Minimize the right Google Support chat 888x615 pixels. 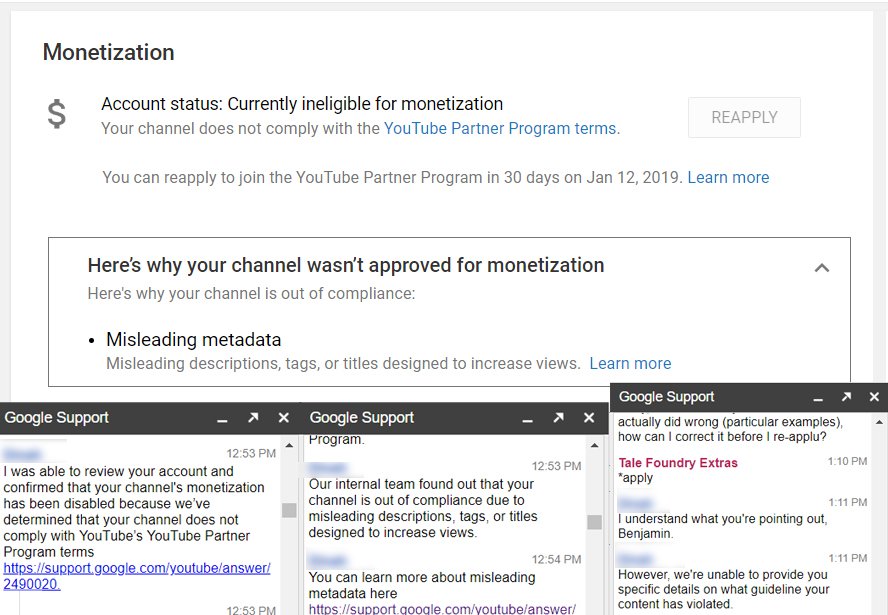[x=818, y=399]
